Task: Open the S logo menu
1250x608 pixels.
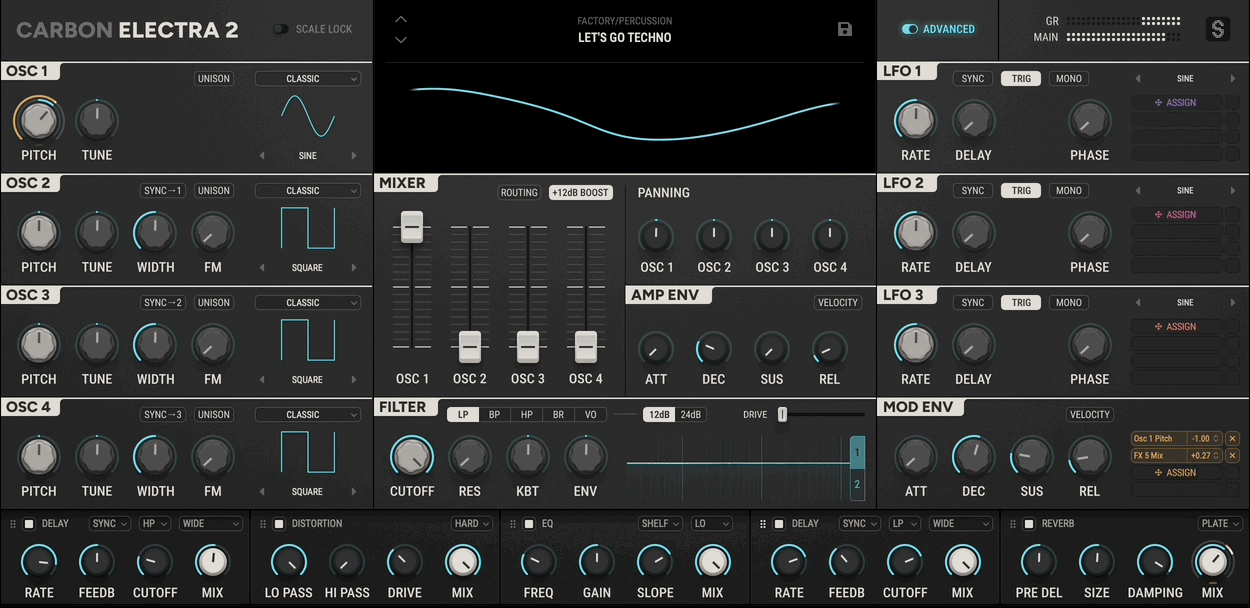Action: (x=1217, y=29)
